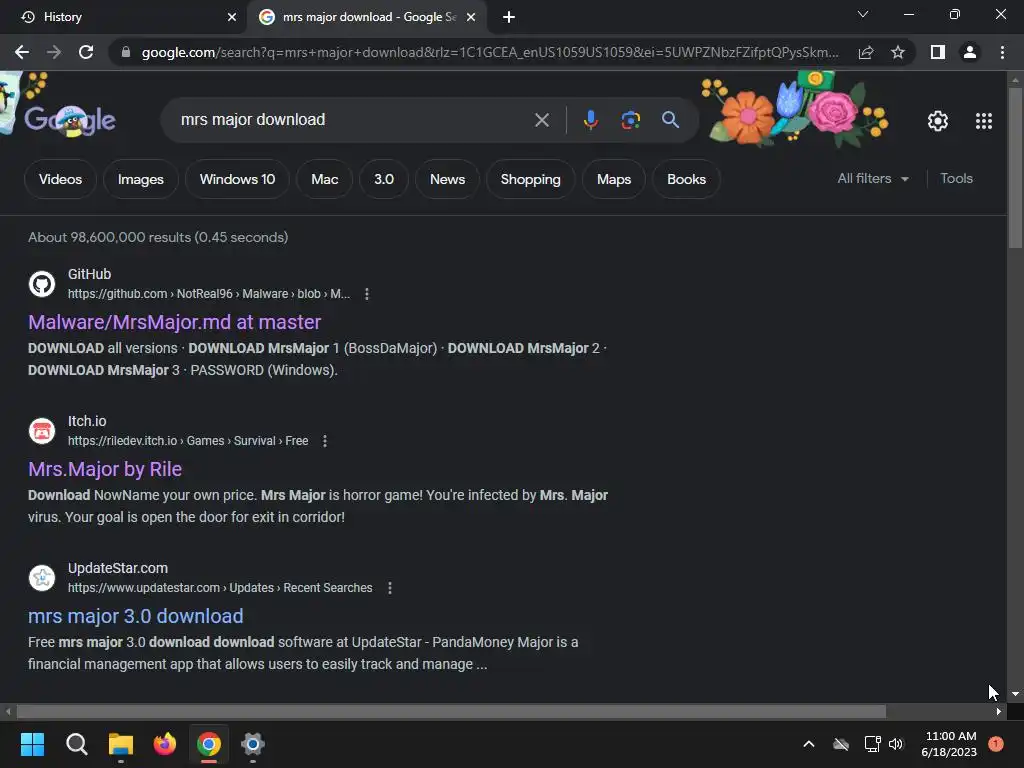The height and width of the screenshot is (768, 1024).
Task: Search by image with Google Lens
Action: click(630, 120)
